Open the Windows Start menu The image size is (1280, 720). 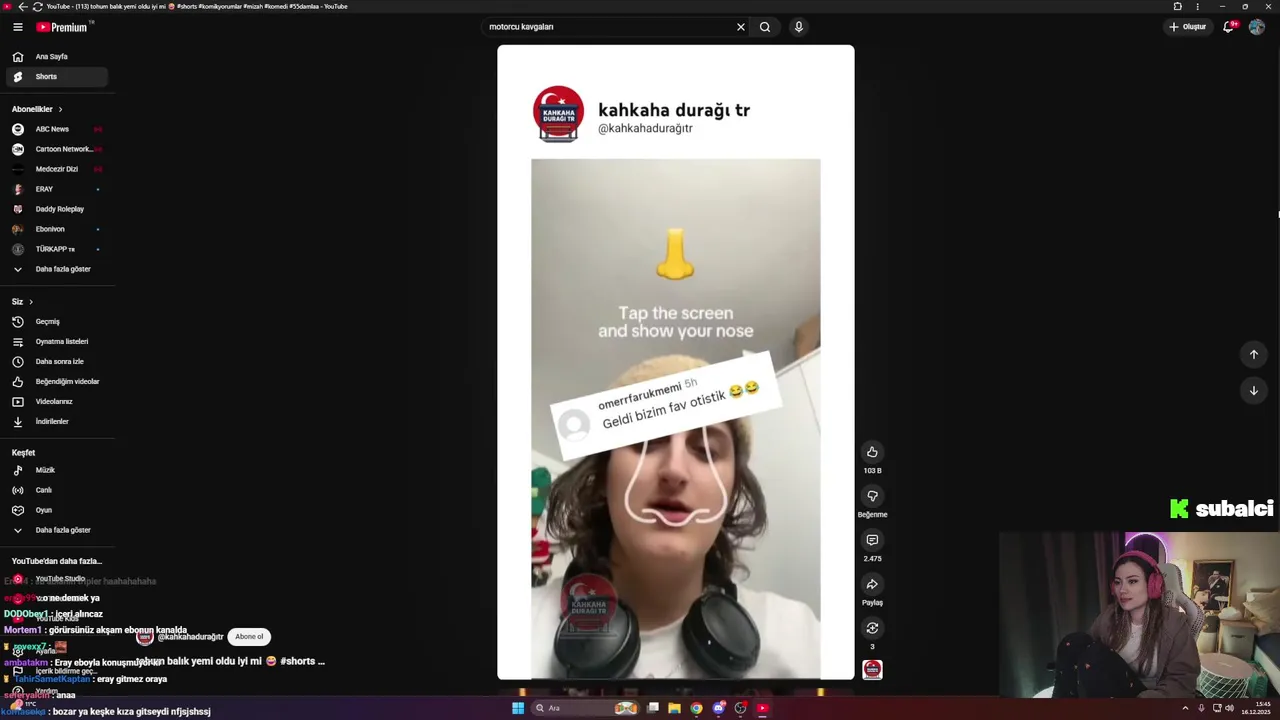point(518,708)
